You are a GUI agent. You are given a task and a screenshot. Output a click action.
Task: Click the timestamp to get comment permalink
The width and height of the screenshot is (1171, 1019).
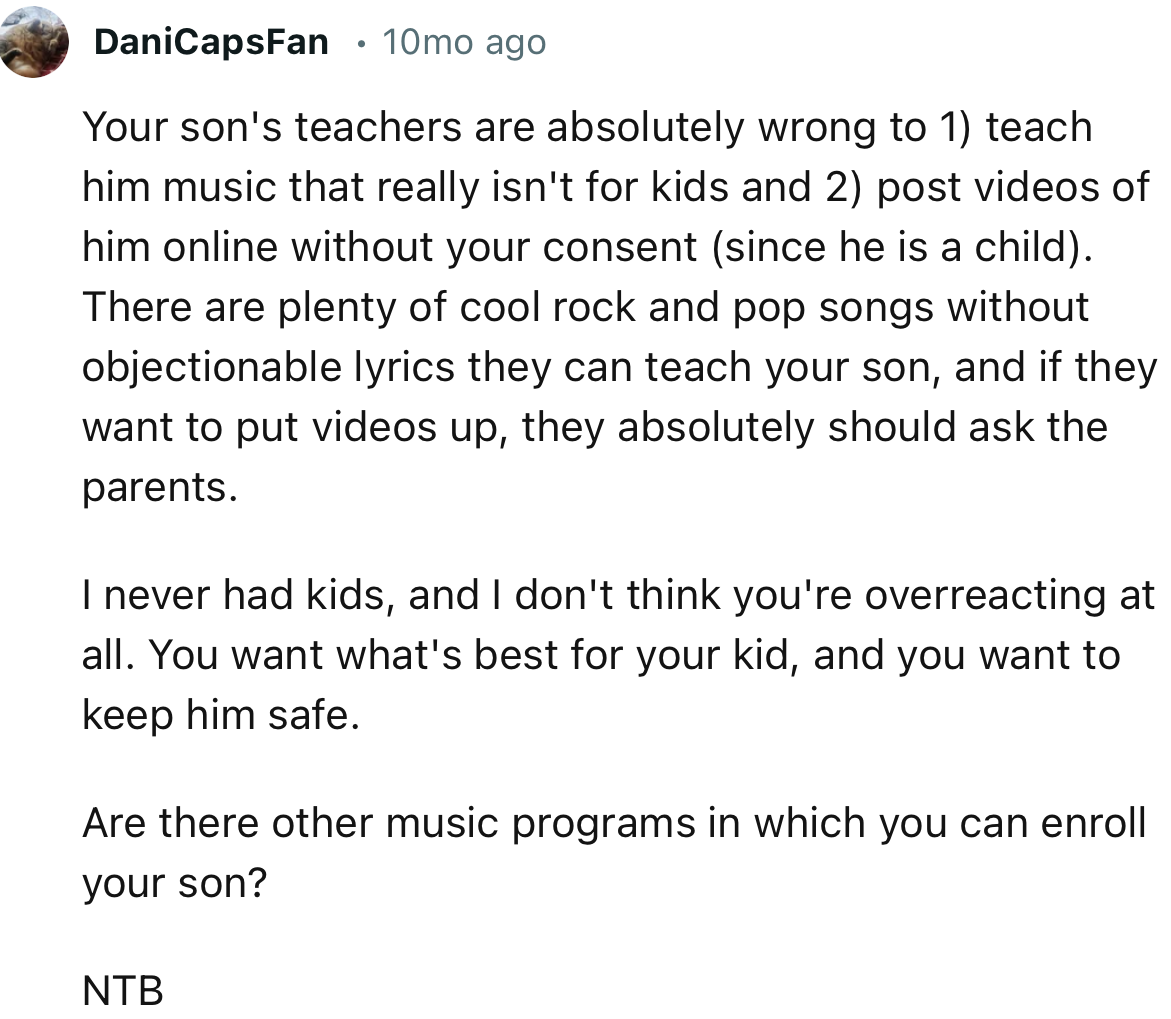464,41
